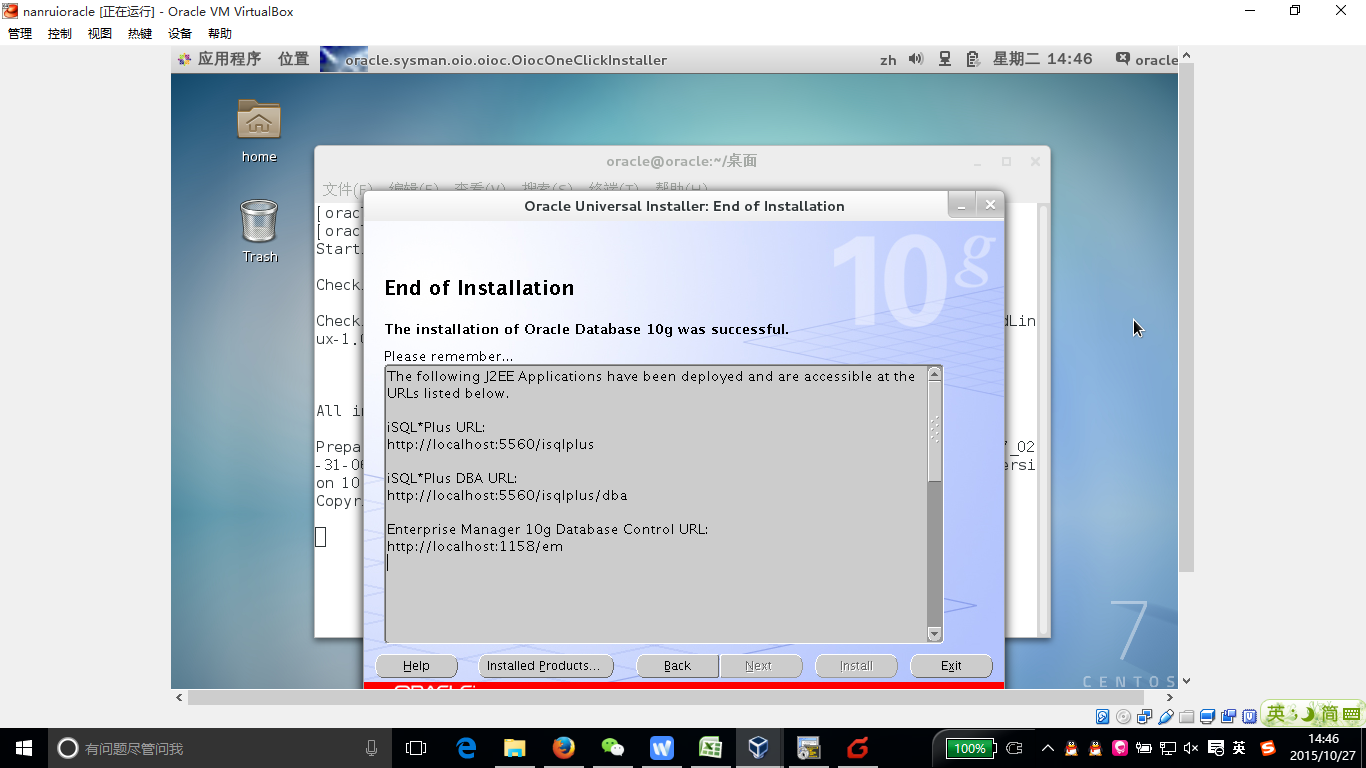The height and width of the screenshot is (768, 1366).
Task: Go Back in the Oracle installer
Action: 677,666
